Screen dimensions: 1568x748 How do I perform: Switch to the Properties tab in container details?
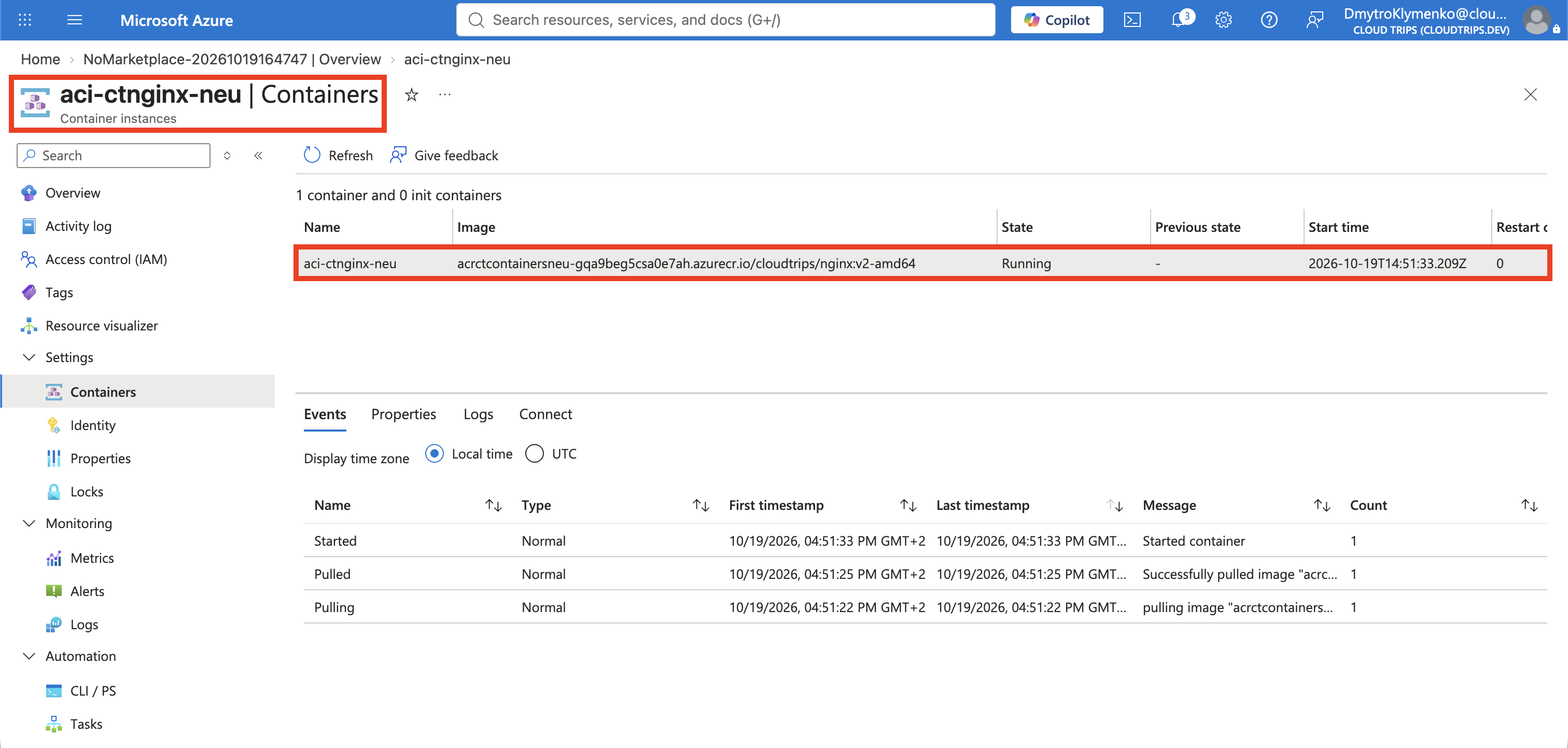click(403, 414)
